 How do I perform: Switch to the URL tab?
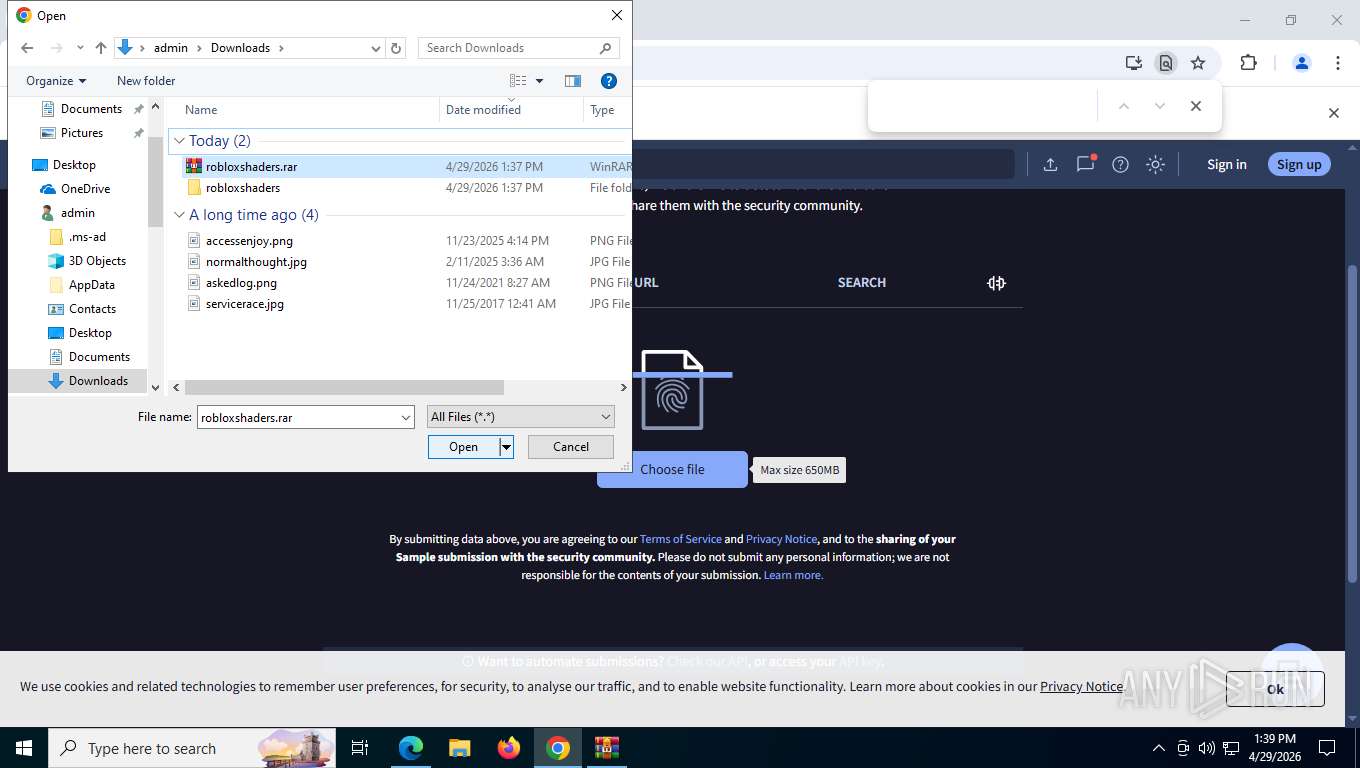[x=646, y=283]
